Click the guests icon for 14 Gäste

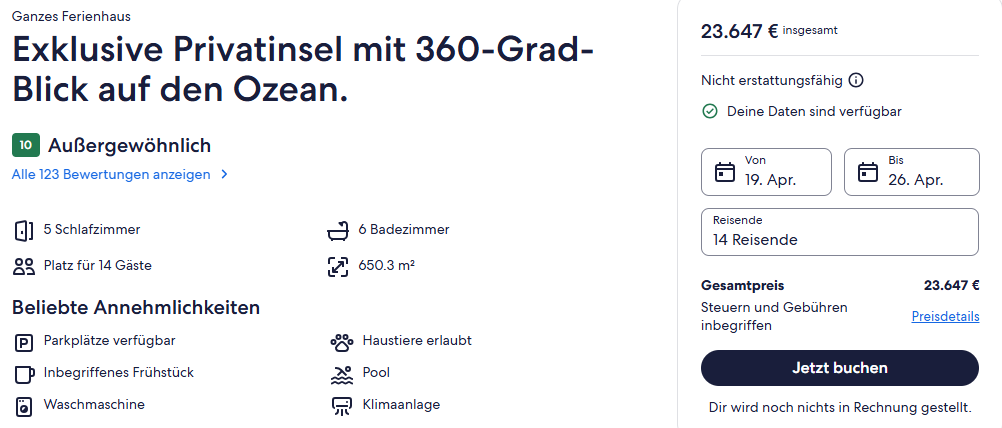tap(24, 266)
